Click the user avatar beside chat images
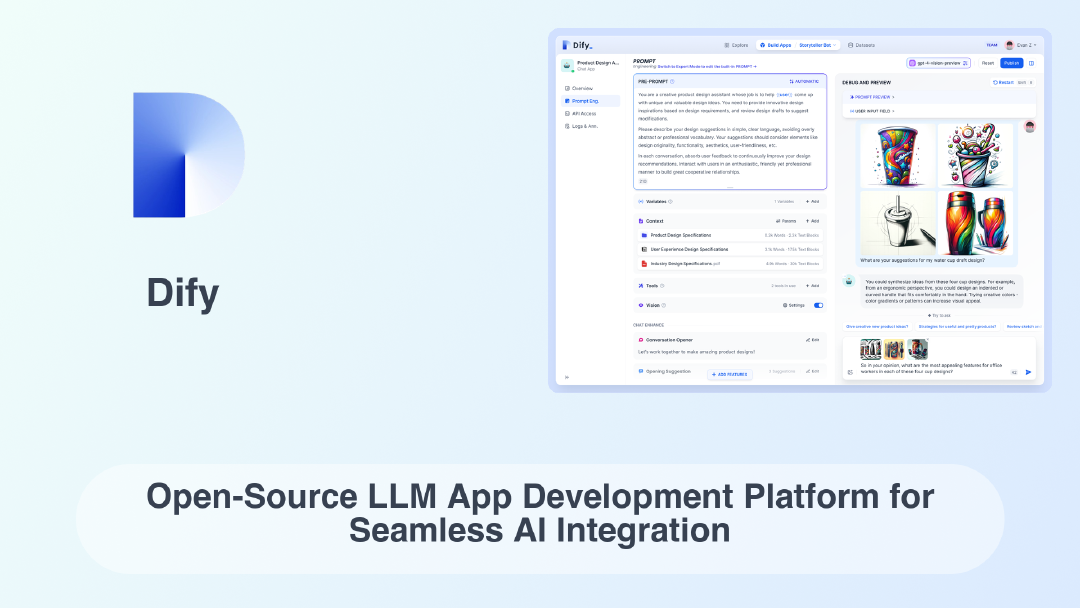This screenshot has width=1080, height=608. 1030,126
